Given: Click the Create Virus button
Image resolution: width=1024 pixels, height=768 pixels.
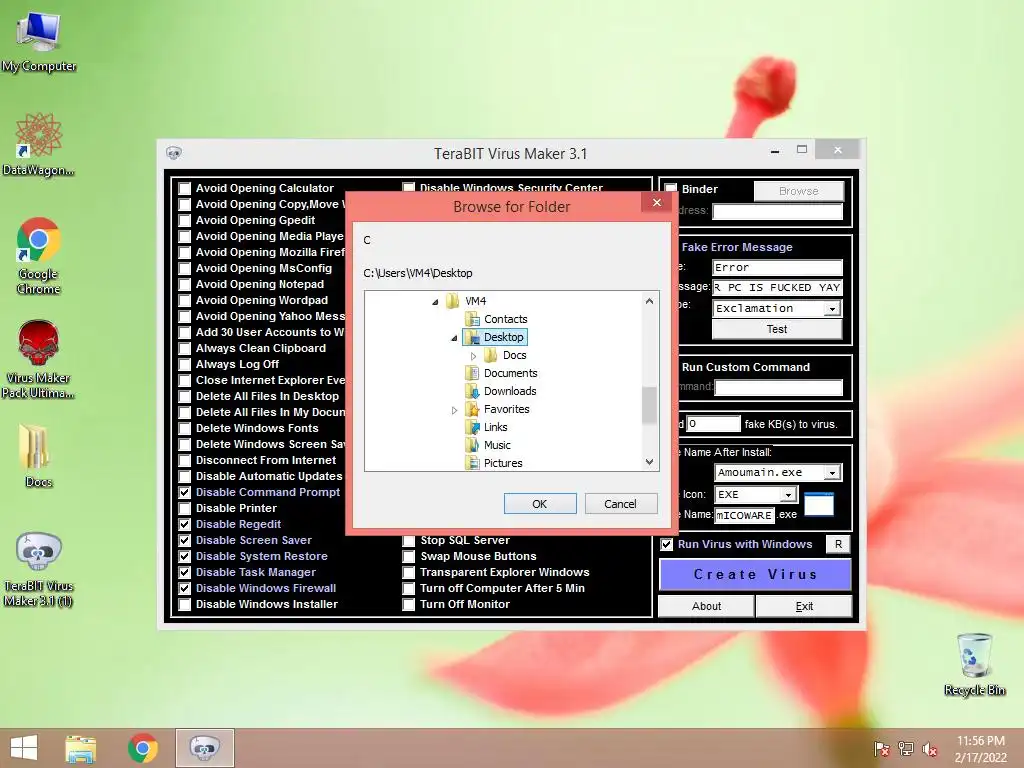Looking at the screenshot, I should click(x=756, y=575).
